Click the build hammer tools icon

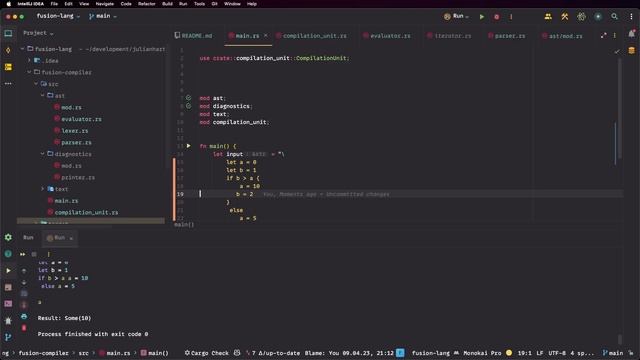(x=564, y=17)
